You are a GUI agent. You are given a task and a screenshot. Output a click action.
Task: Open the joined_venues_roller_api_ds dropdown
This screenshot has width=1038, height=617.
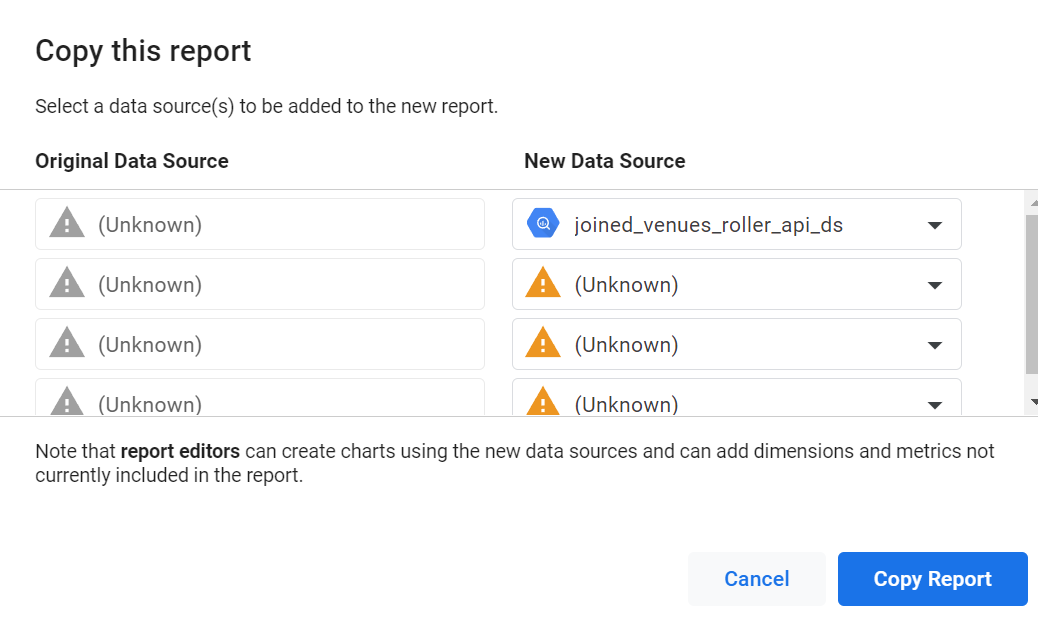tap(934, 224)
